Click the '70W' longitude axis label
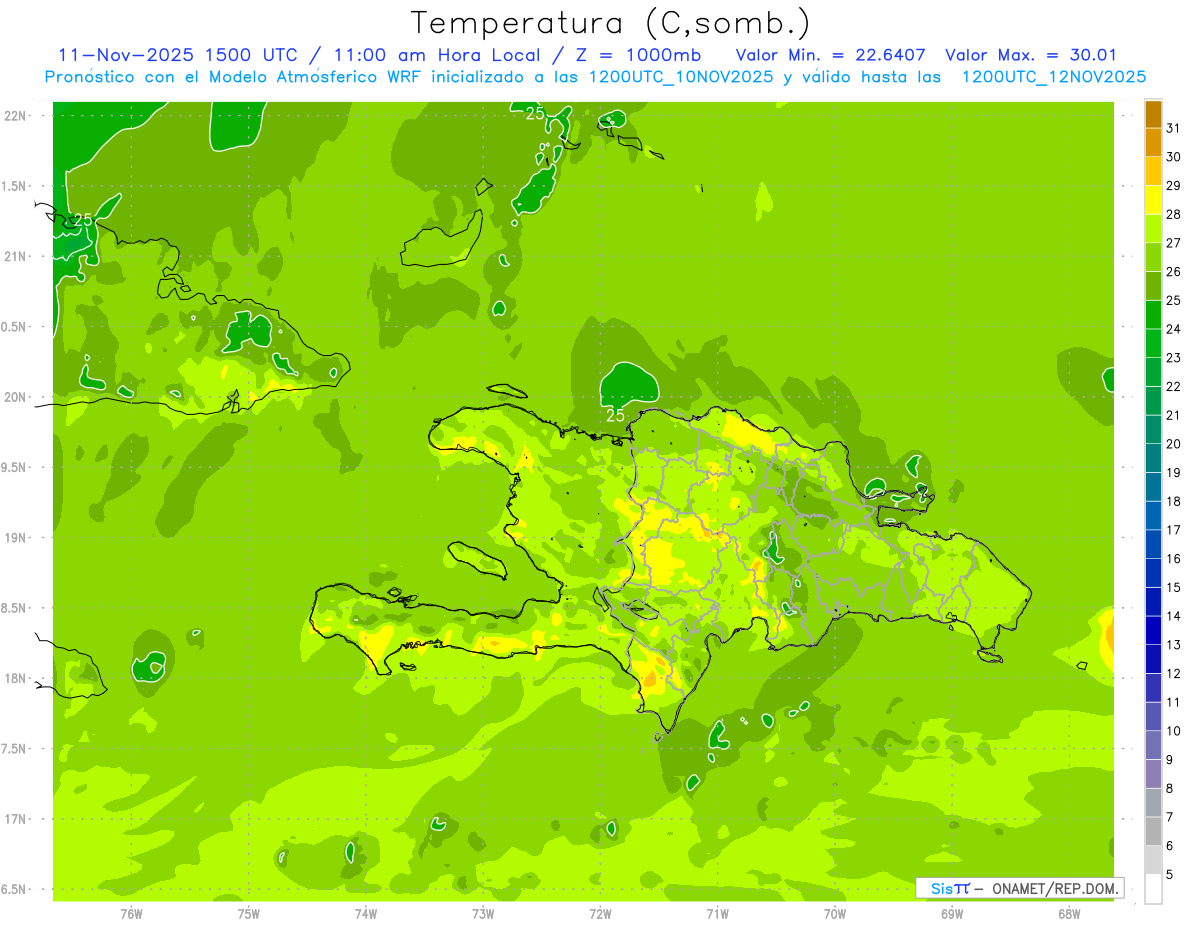This screenshot has width=1200, height=927. pyautogui.click(x=835, y=913)
